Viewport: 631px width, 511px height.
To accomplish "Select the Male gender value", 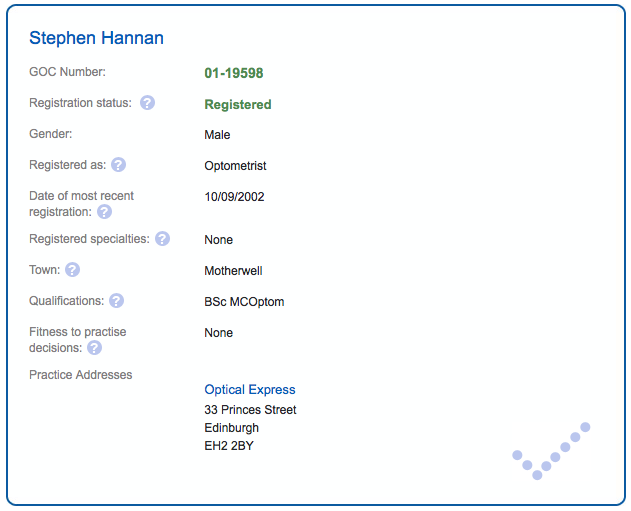I will click(217, 135).
